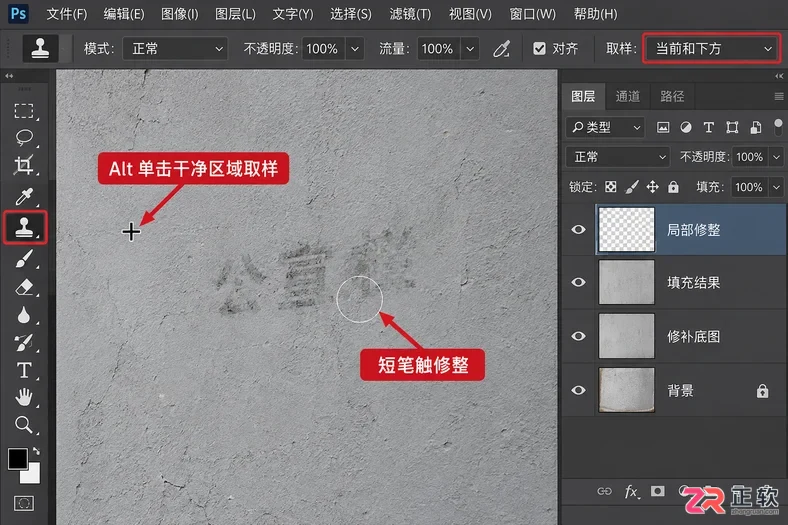Expand the tools panel arrows

coord(9,76)
